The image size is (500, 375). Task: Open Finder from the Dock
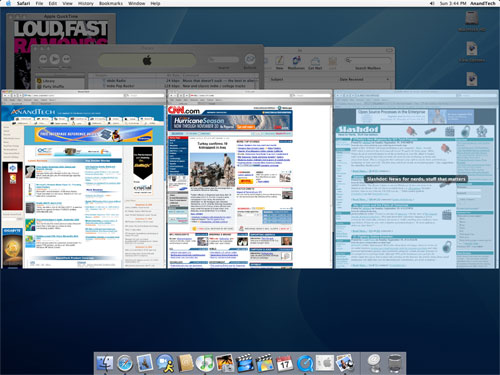[x=105, y=363]
